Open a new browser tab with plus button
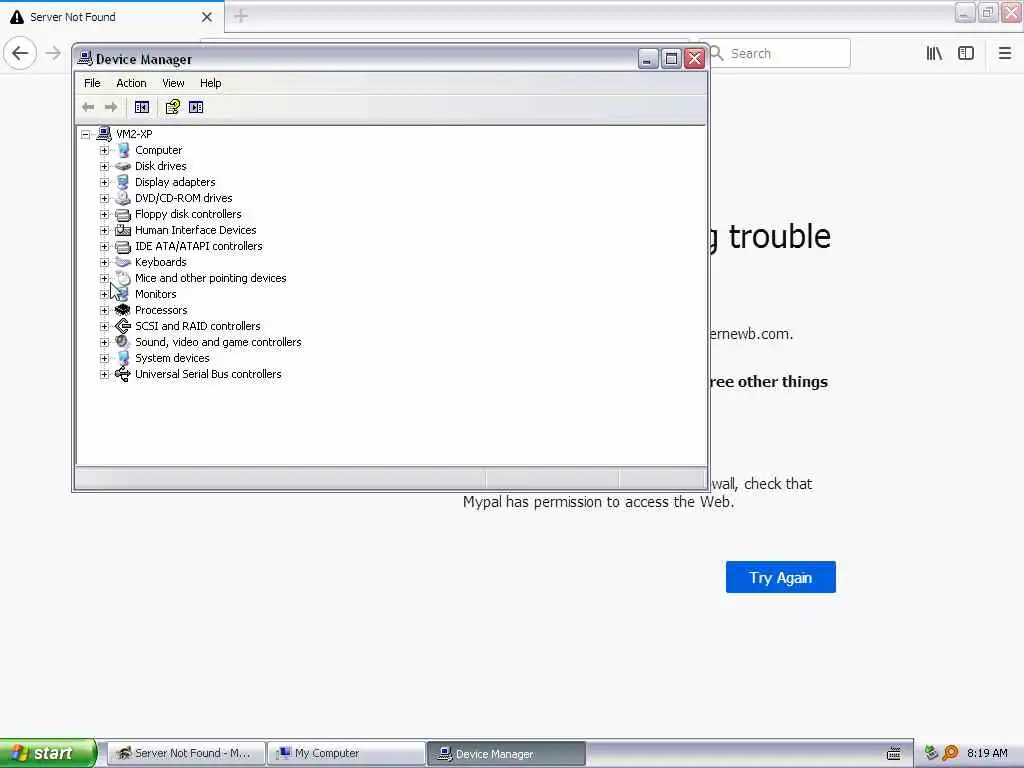The height and width of the screenshot is (768, 1024). [240, 16]
